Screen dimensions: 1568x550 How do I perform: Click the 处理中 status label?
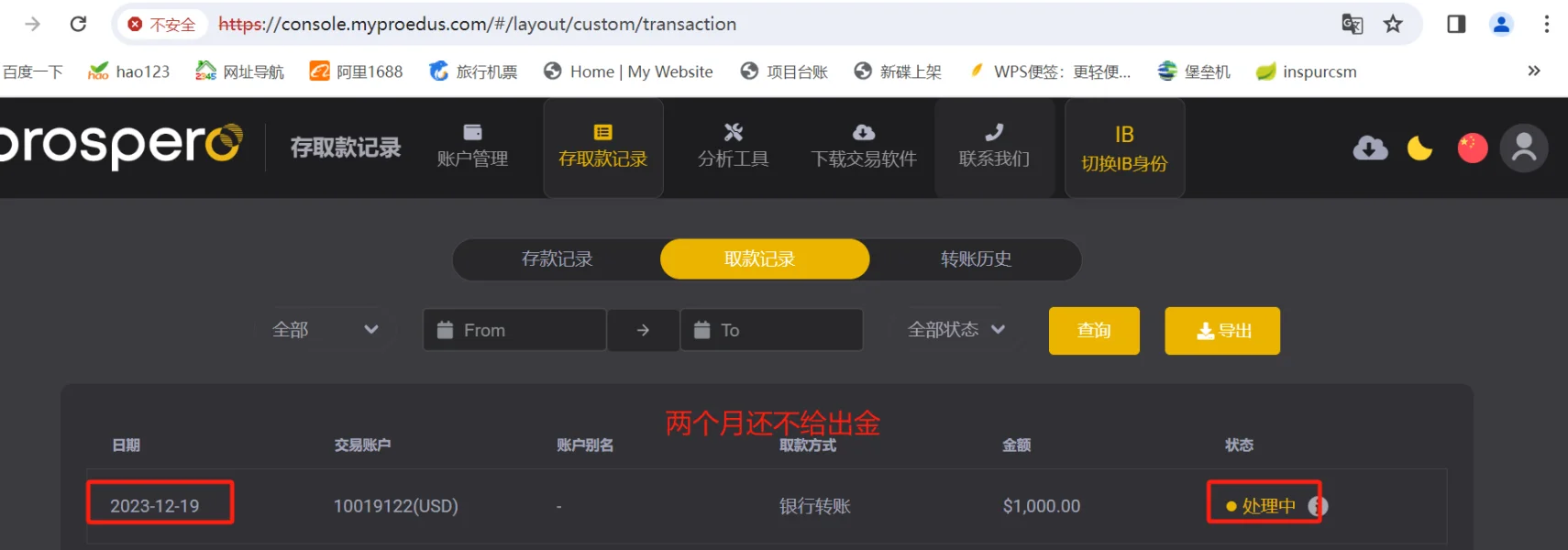pyautogui.click(x=1269, y=506)
